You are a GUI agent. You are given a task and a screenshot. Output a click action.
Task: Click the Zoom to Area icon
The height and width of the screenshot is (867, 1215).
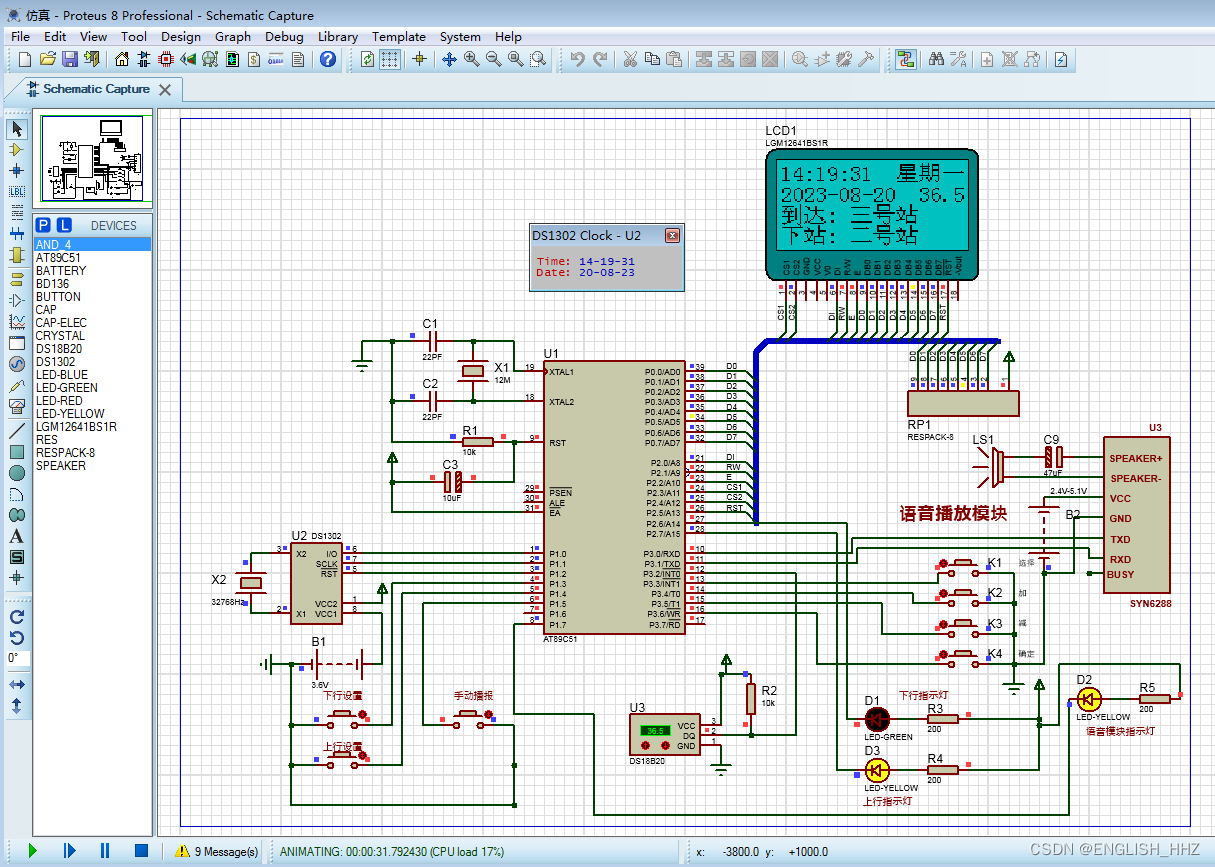[538, 60]
